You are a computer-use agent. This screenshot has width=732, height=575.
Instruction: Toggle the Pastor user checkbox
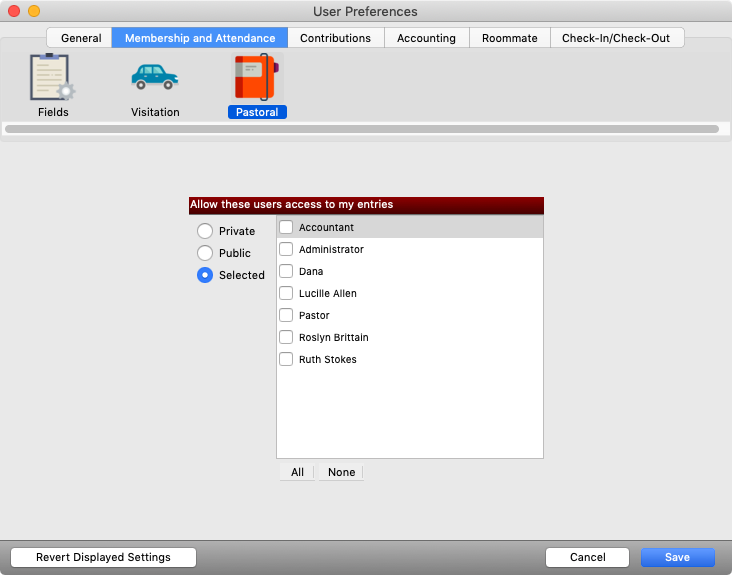coord(286,315)
